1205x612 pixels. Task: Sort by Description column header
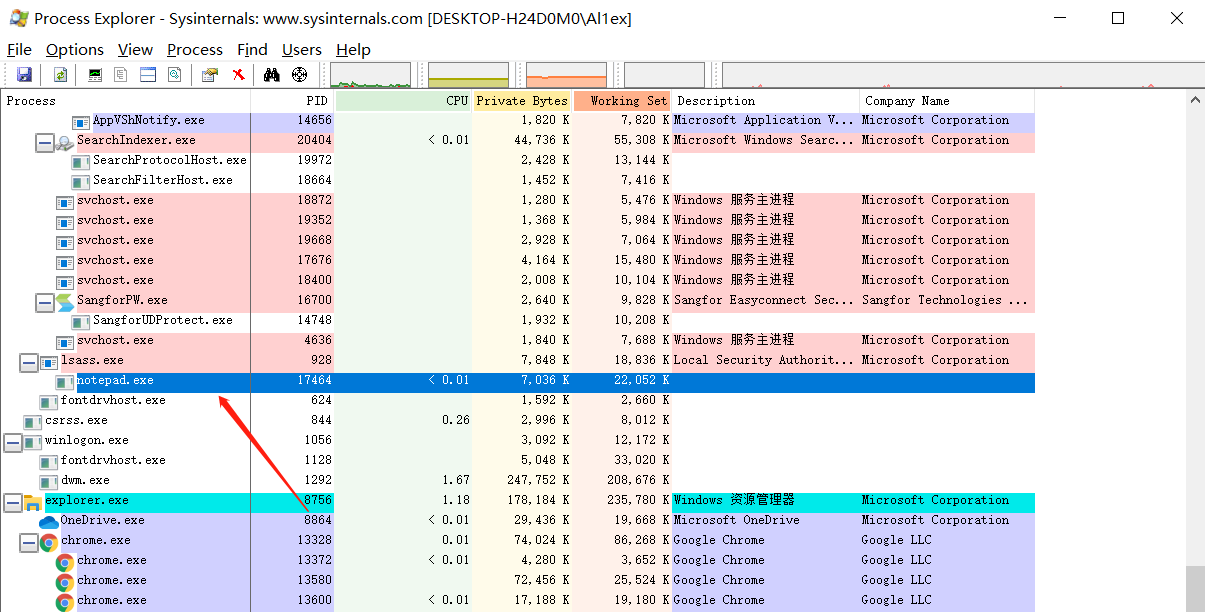765,101
